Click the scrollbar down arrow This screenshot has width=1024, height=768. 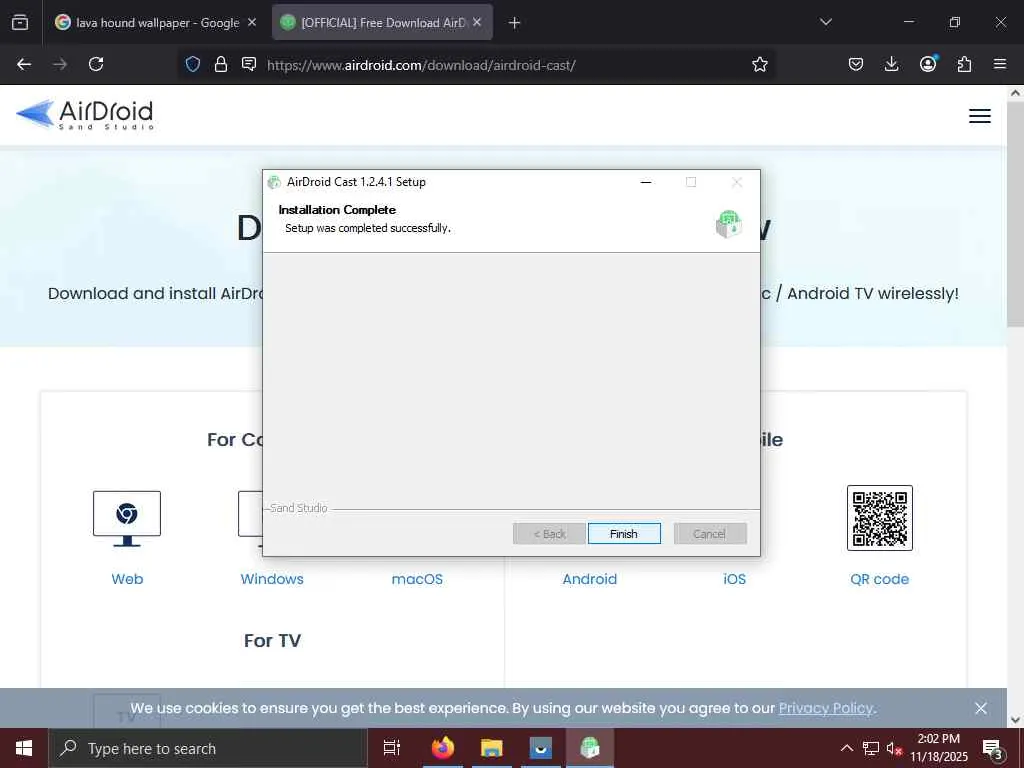click(1015, 720)
